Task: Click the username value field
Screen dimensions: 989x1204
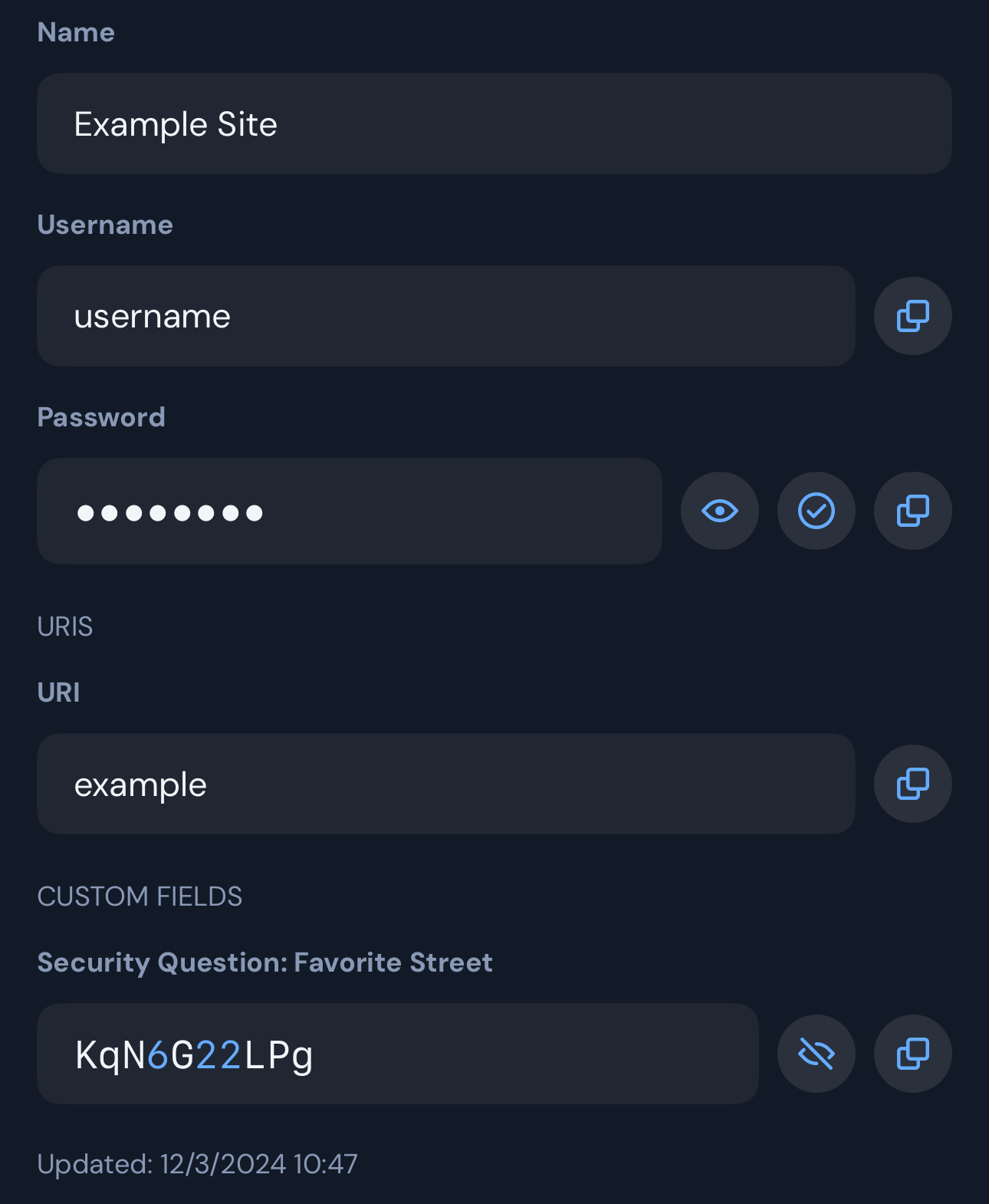Action: tap(445, 316)
